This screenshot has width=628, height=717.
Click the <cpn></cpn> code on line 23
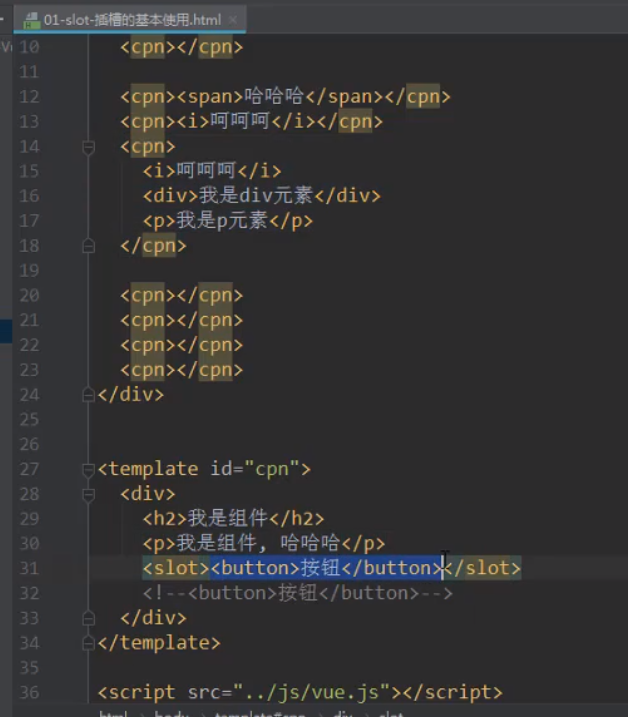pos(182,370)
